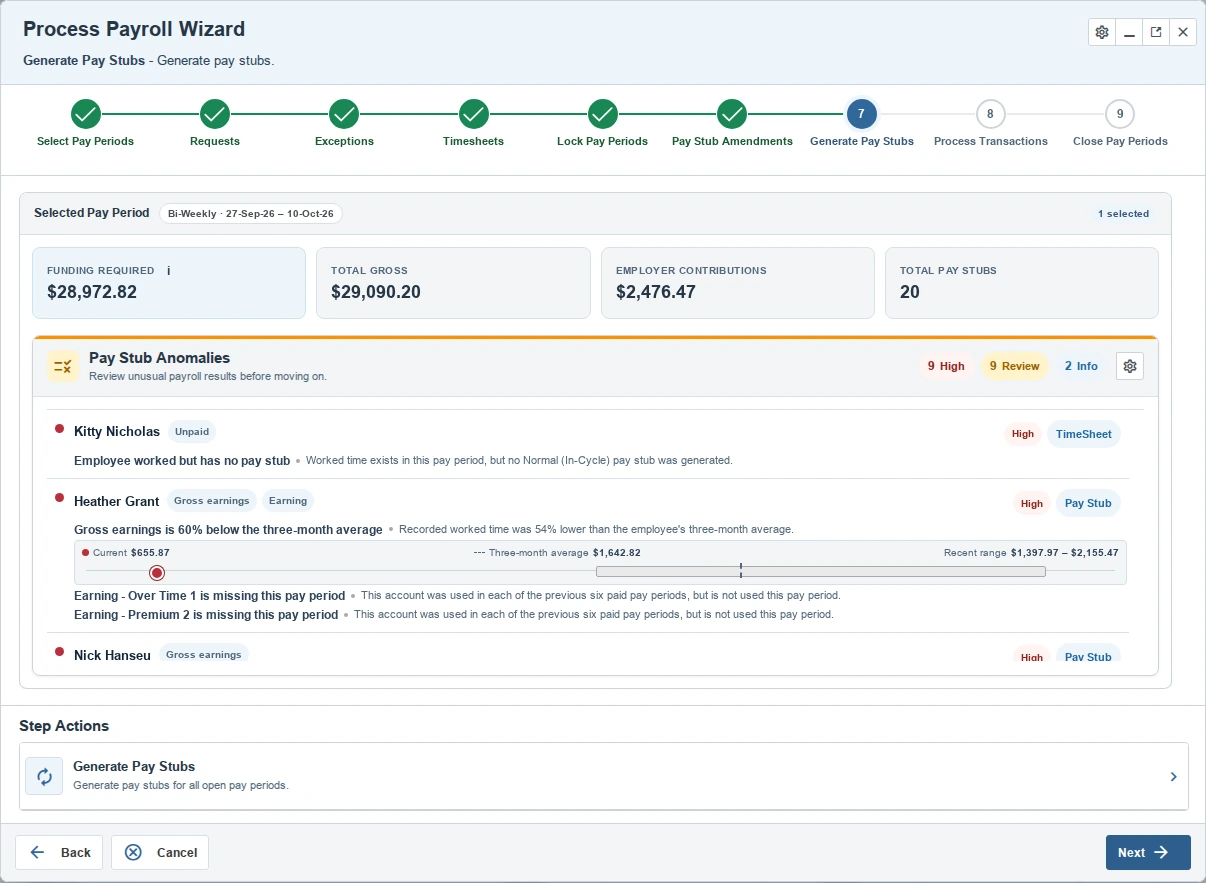Click Heather Grant employee name
Image resolution: width=1206 pixels, height=883 pixels.
117,501
